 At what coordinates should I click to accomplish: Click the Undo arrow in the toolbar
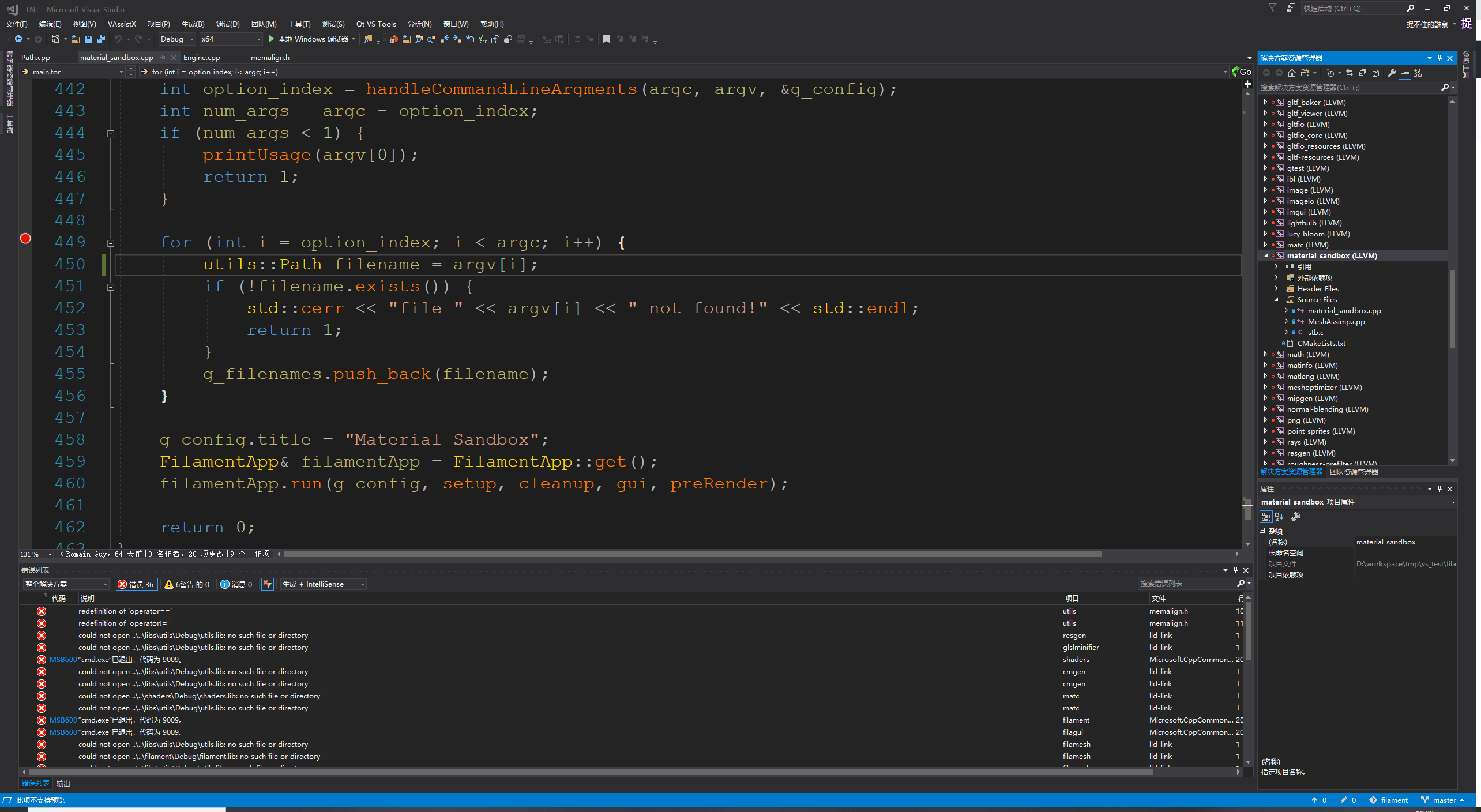pyautogui.click(x=118, y=39)
